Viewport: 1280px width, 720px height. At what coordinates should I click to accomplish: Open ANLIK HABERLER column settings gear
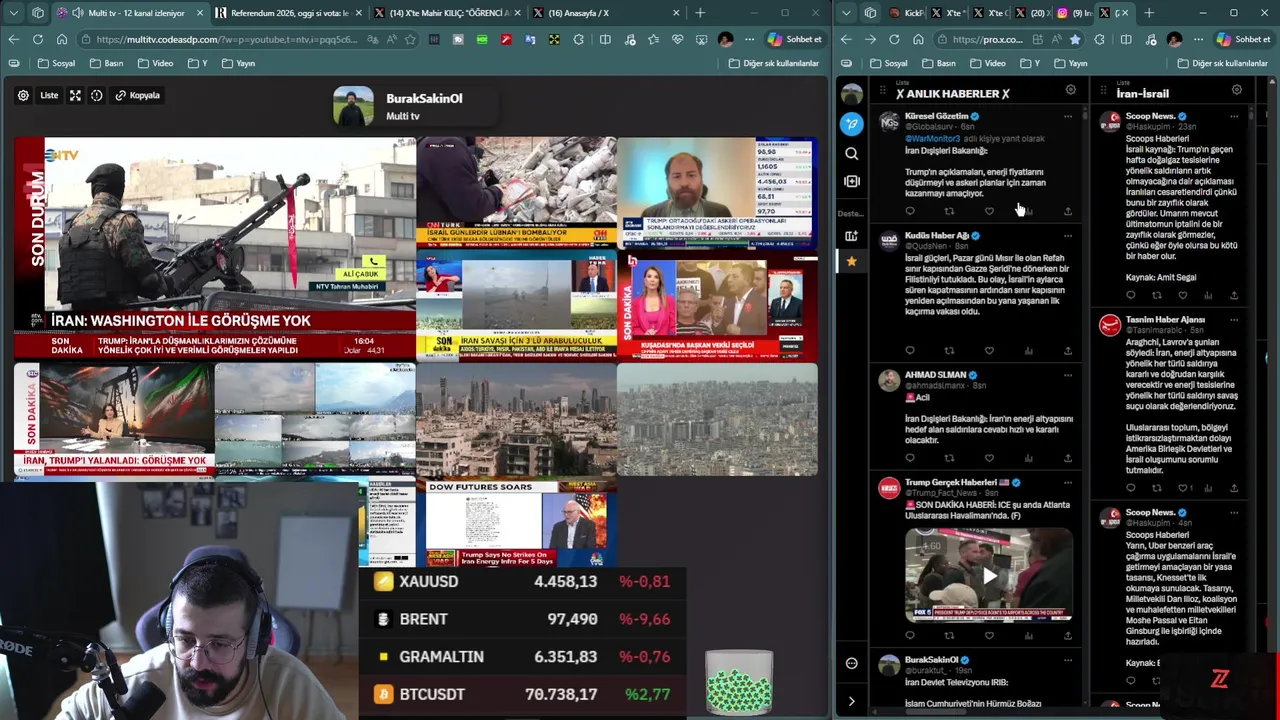[1070, 90]
